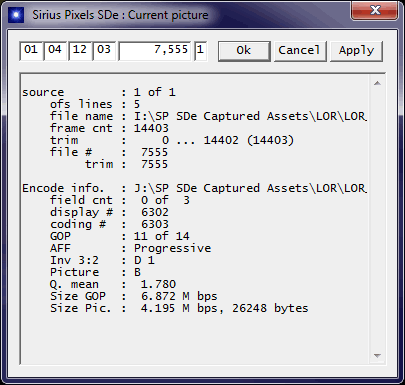Click the seconds field showing 12

point(80,51)
